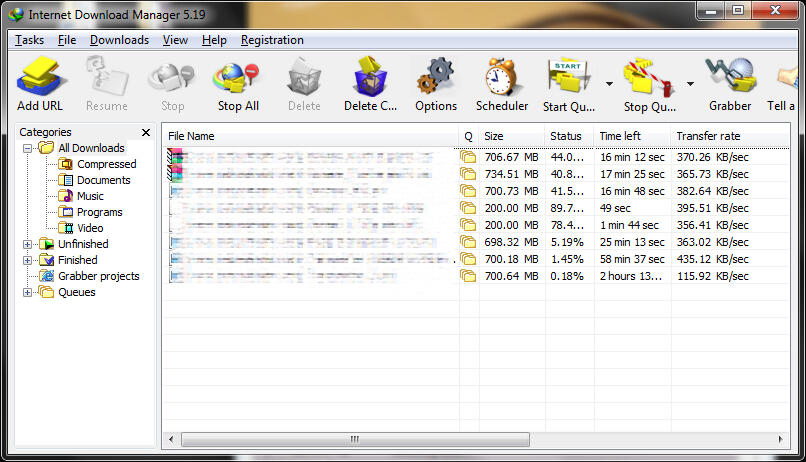
Task: Click the 395.51 KB/sec transfer rate cell
Action: (x=712, y=208)
